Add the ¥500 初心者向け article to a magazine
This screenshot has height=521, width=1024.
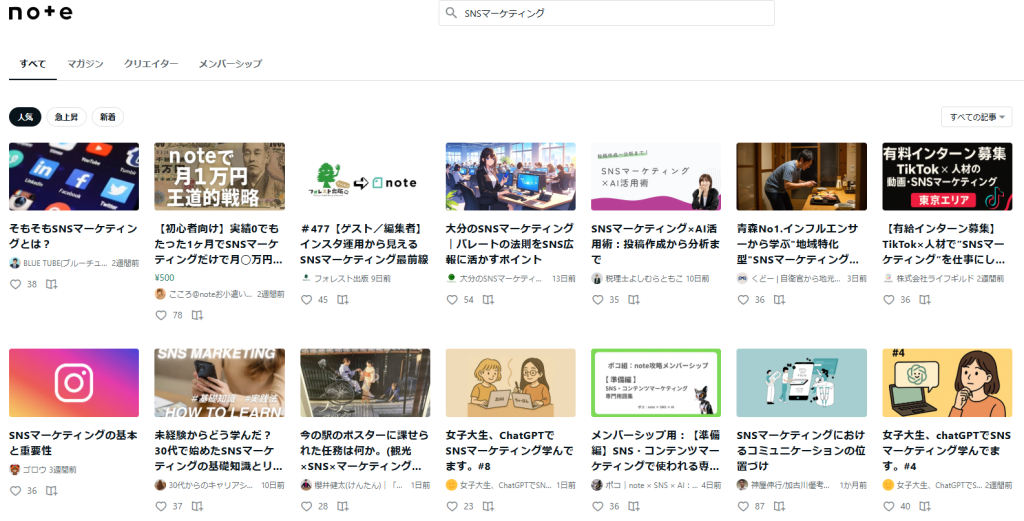pyautogui.click(x=197, y=315)
